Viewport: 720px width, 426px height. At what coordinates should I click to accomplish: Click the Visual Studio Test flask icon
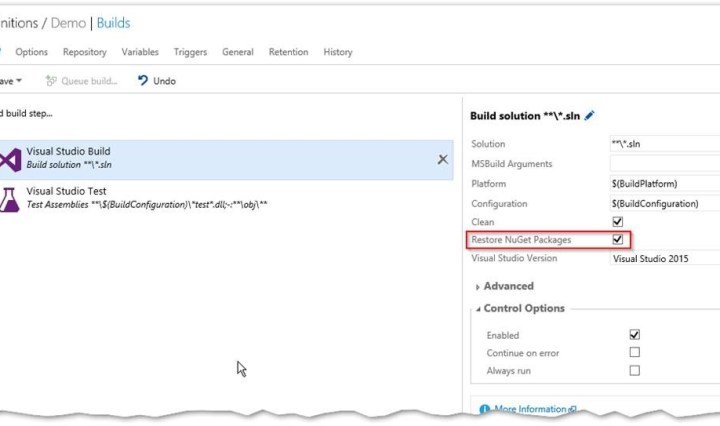(x=10, y=198)
